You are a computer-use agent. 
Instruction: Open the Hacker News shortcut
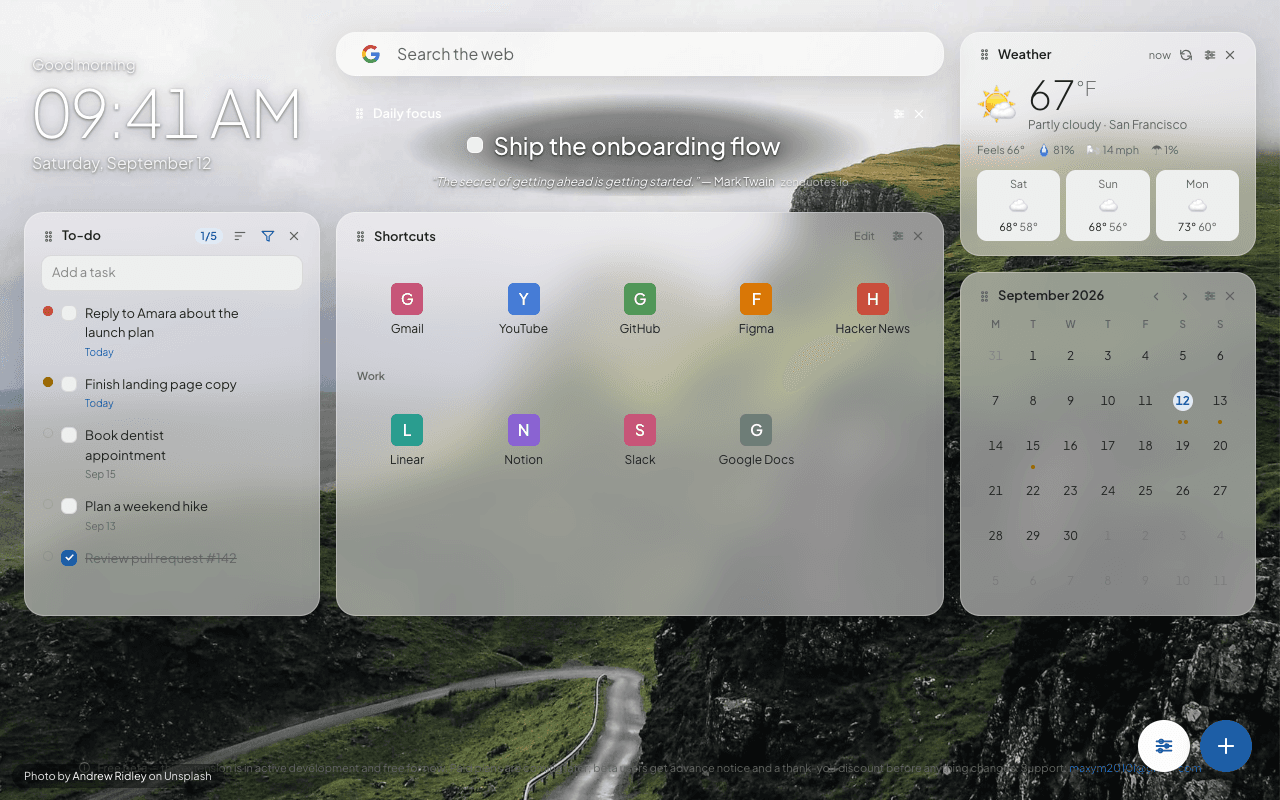click(873, 309)
